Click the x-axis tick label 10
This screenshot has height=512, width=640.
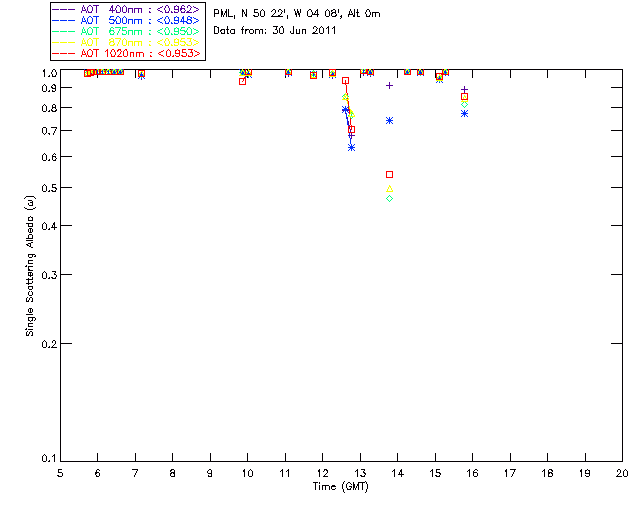(247, 473)
